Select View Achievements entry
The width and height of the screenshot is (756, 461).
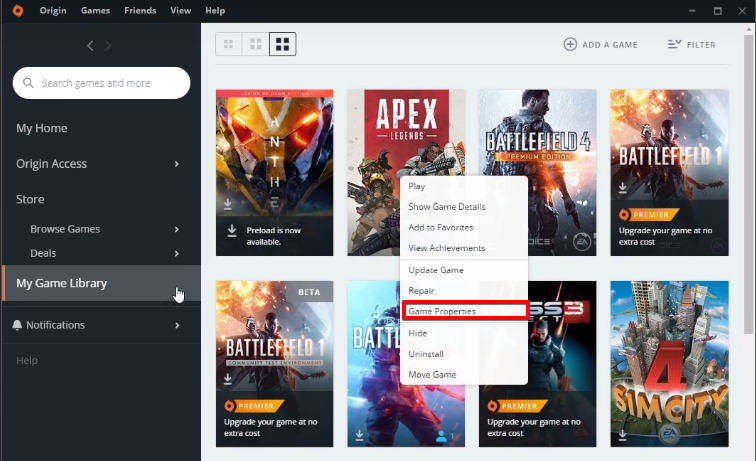[x=464, y=248]
